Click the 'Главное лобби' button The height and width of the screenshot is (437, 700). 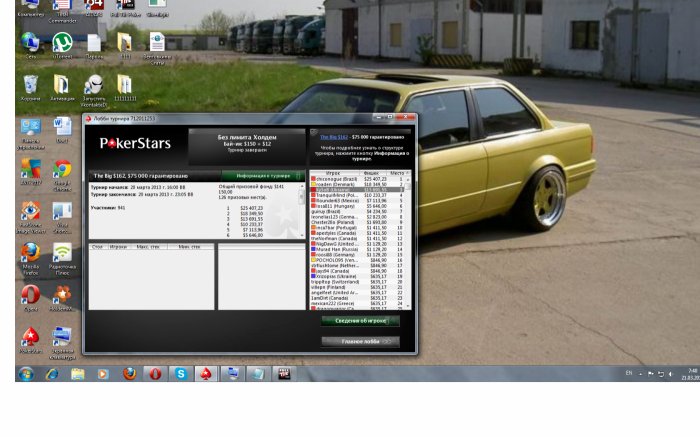[x=360, y=341]
